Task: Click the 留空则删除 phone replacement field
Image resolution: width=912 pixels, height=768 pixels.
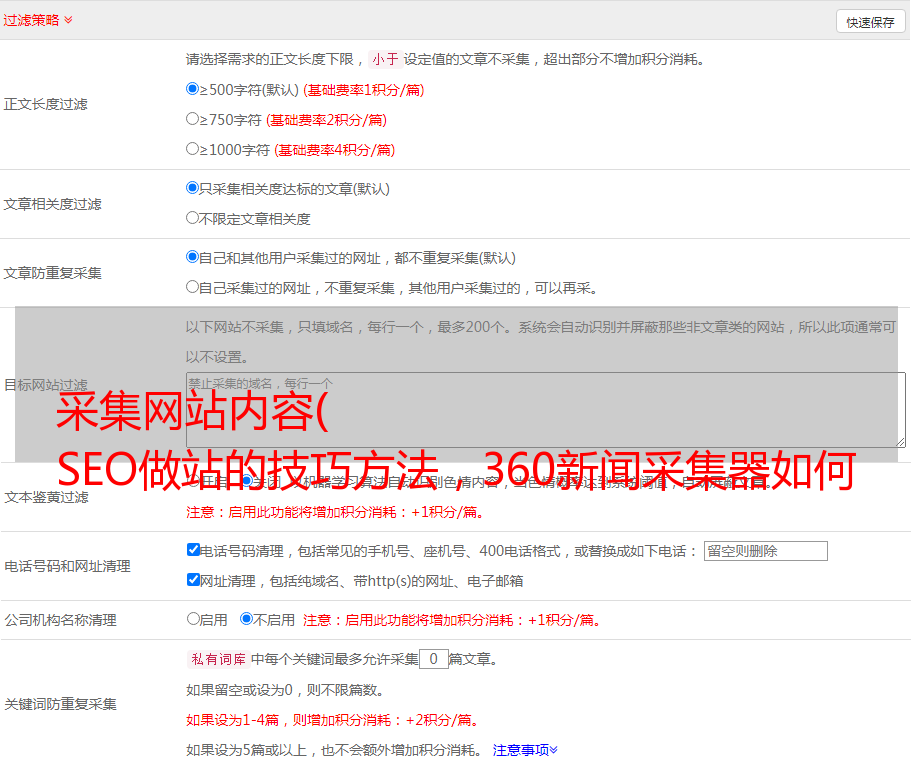Action: tap(765, 551)
